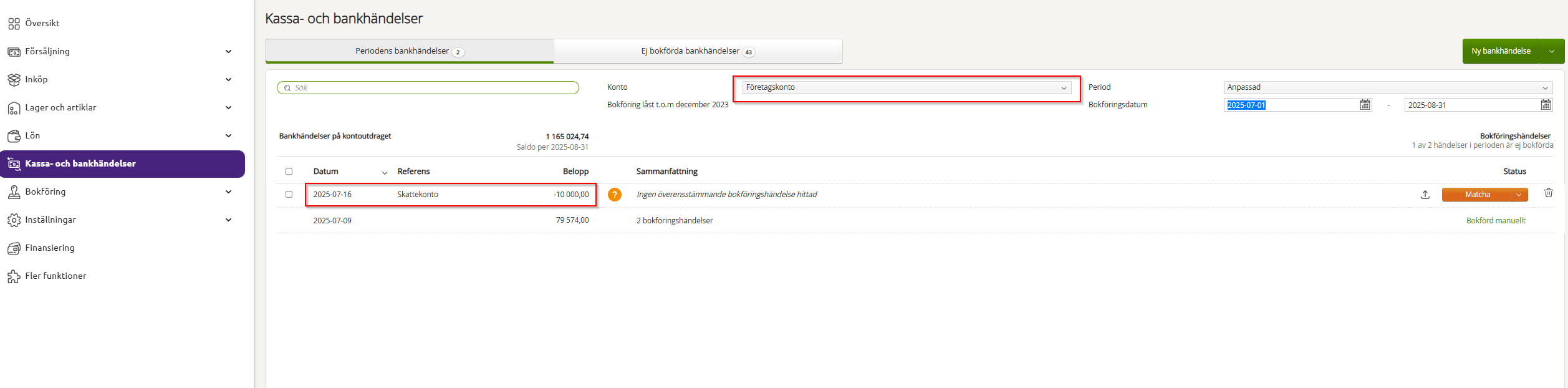Image resolution: width=1568 pixels, height=388 pixels.
Task: Click the Sök search field
Action: (x=428, y=88)
